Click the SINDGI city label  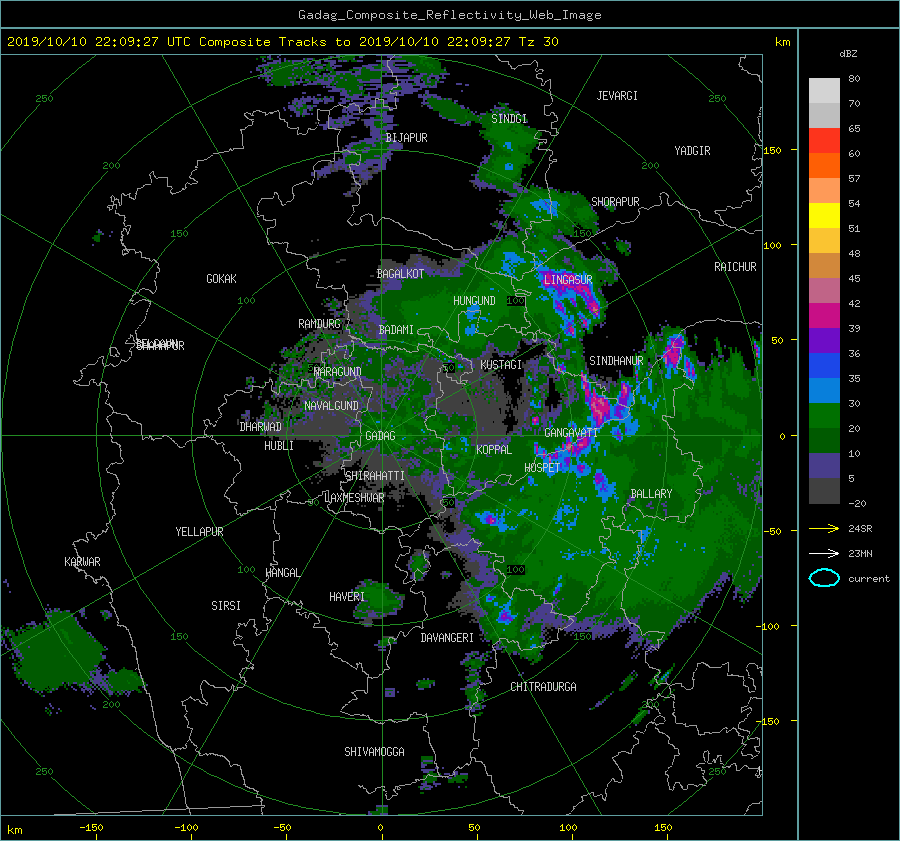click(509, 119)
